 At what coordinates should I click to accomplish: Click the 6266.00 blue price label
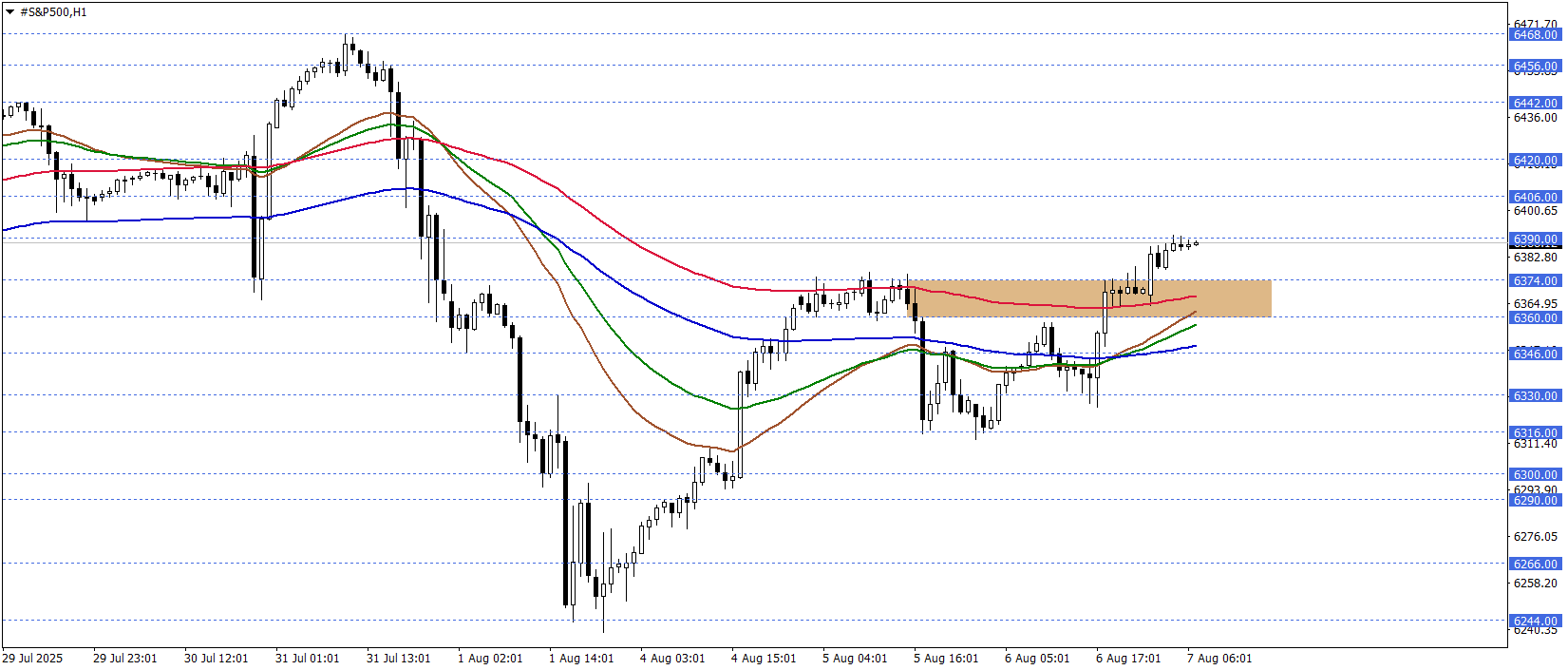tap(1535, 565)
